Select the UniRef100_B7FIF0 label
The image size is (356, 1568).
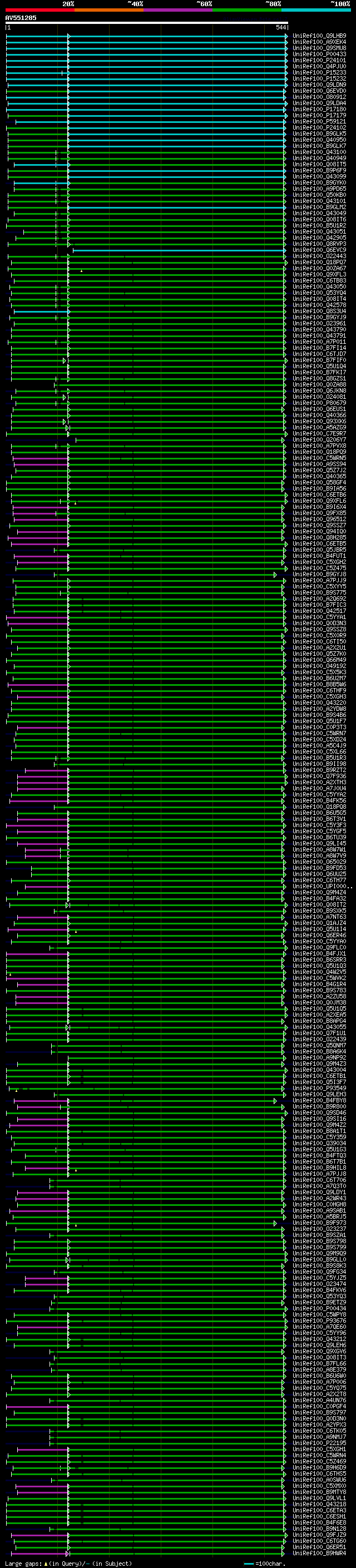point(319,360)
